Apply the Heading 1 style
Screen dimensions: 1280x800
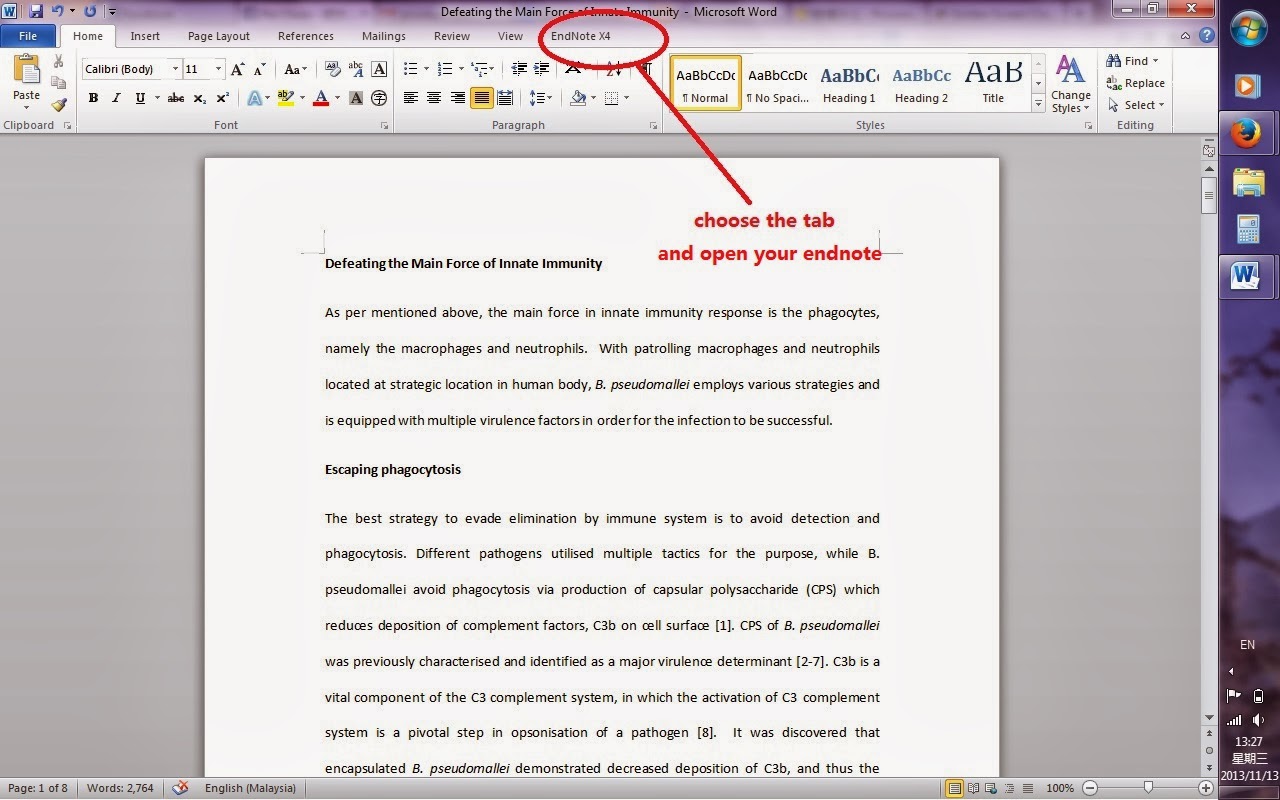849,80
